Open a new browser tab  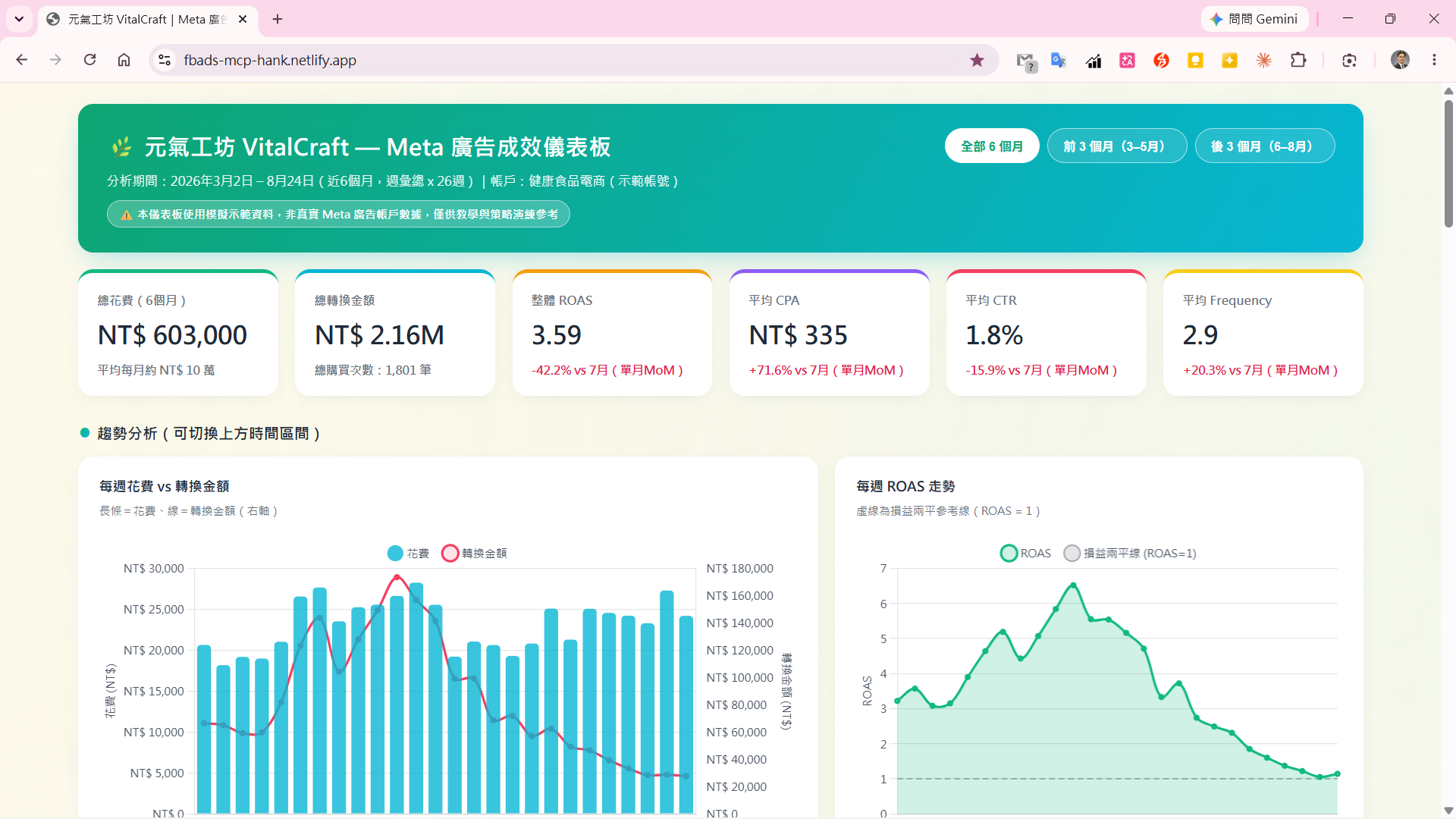(x=278, y=19)
